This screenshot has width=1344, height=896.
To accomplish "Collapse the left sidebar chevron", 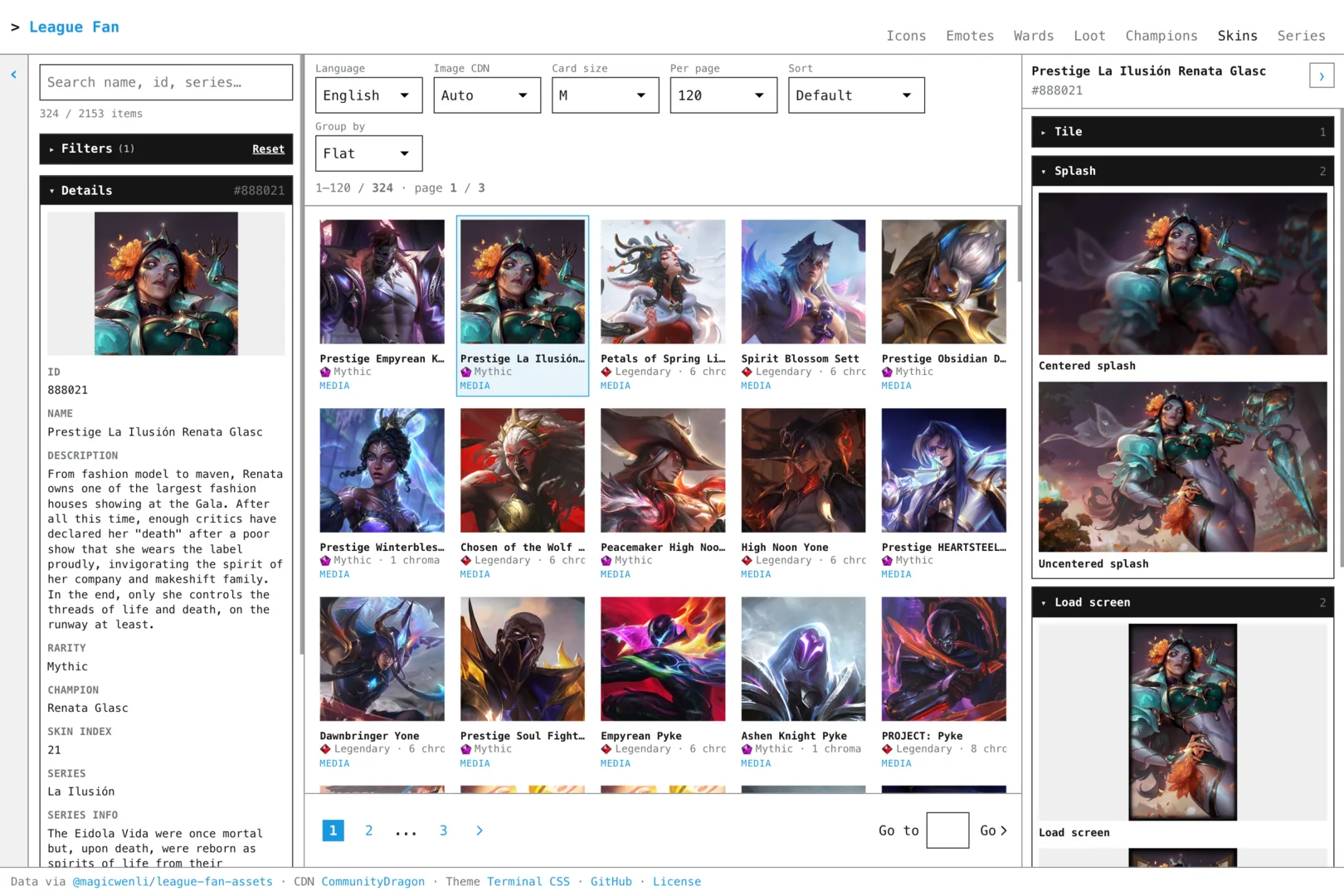I will [13, 75].
